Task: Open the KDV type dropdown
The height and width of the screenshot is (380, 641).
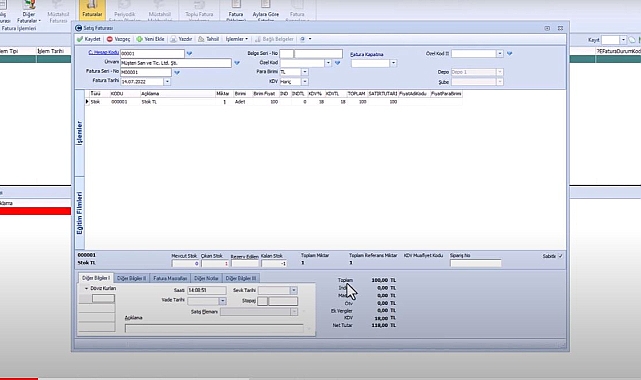Action: click(305, 82)
